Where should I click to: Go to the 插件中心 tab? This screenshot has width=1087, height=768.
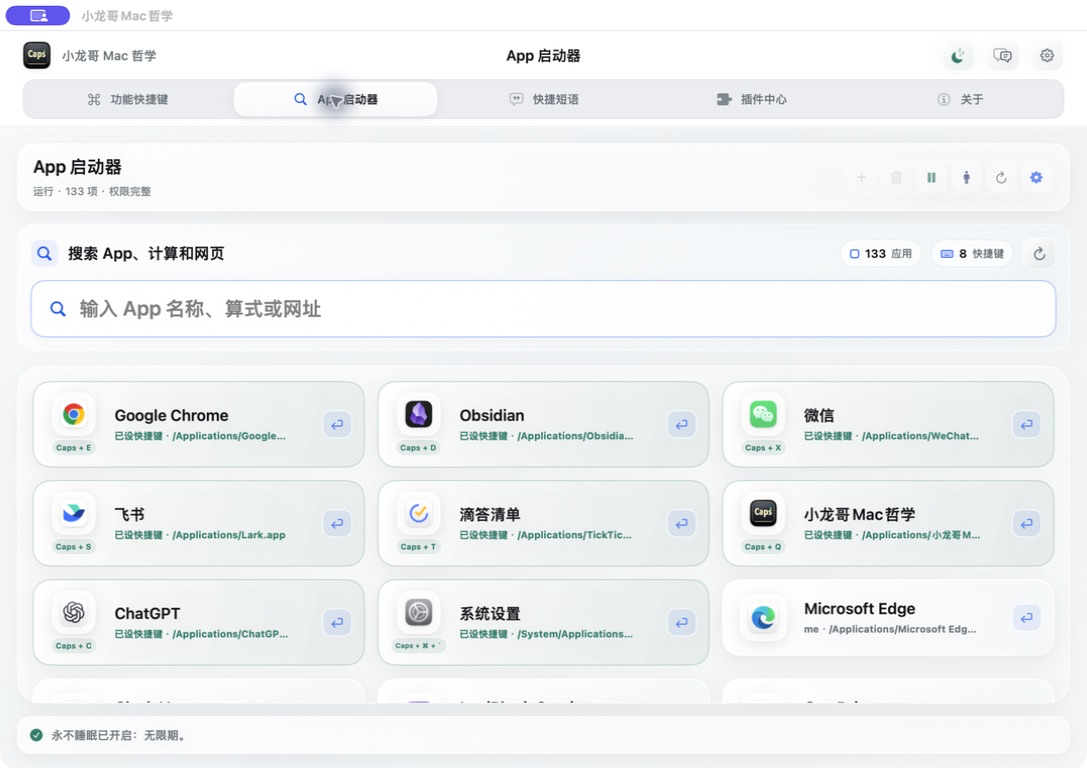click(x=752, y=99)
